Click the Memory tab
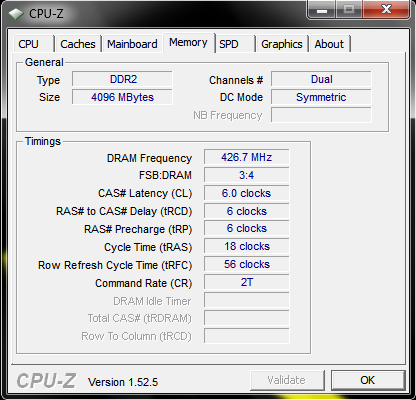Image resolution: width=416 pixels, height=400 pixels. tap(188, 43)
